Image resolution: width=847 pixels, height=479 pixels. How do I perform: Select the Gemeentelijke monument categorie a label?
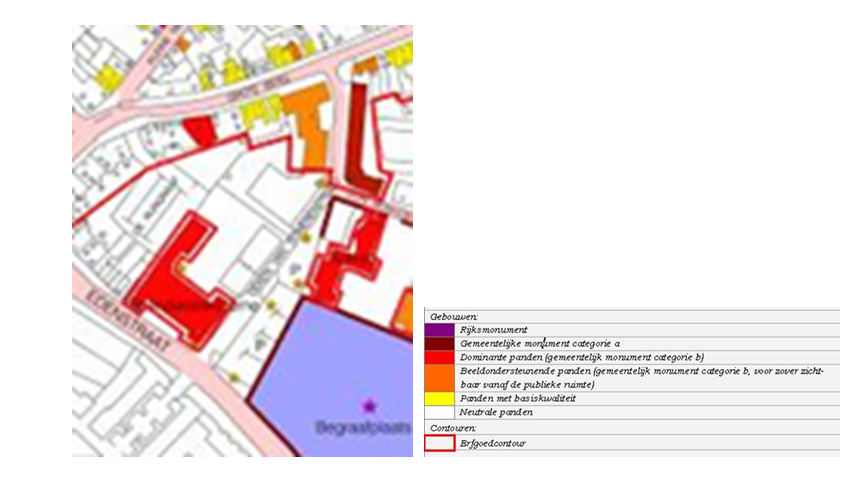[540, 343]
